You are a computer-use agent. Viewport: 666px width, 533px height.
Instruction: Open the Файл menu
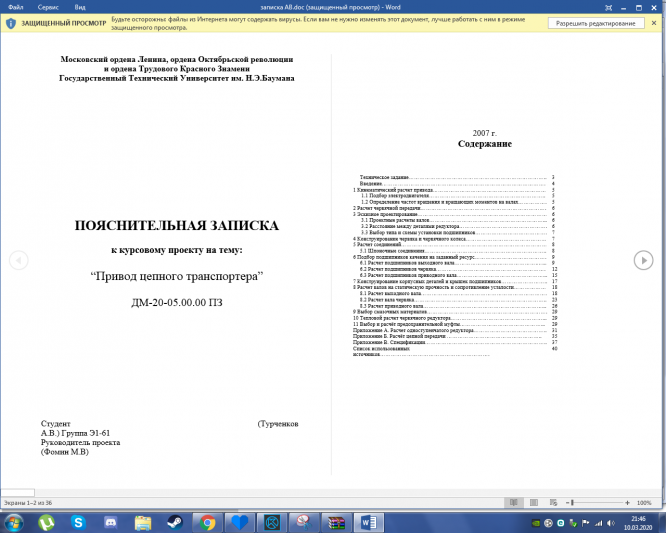point(16,7)
